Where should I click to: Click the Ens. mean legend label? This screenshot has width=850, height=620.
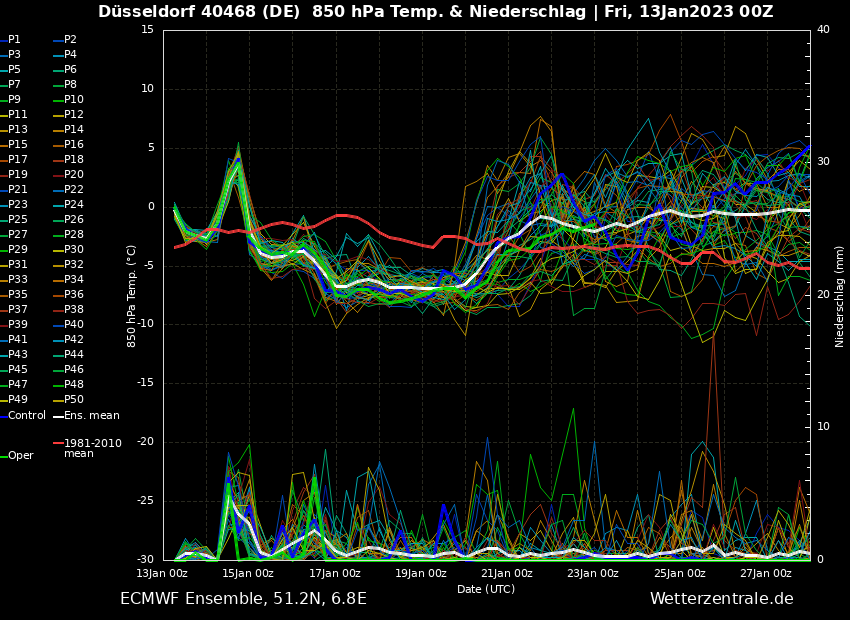pos(92,415)
